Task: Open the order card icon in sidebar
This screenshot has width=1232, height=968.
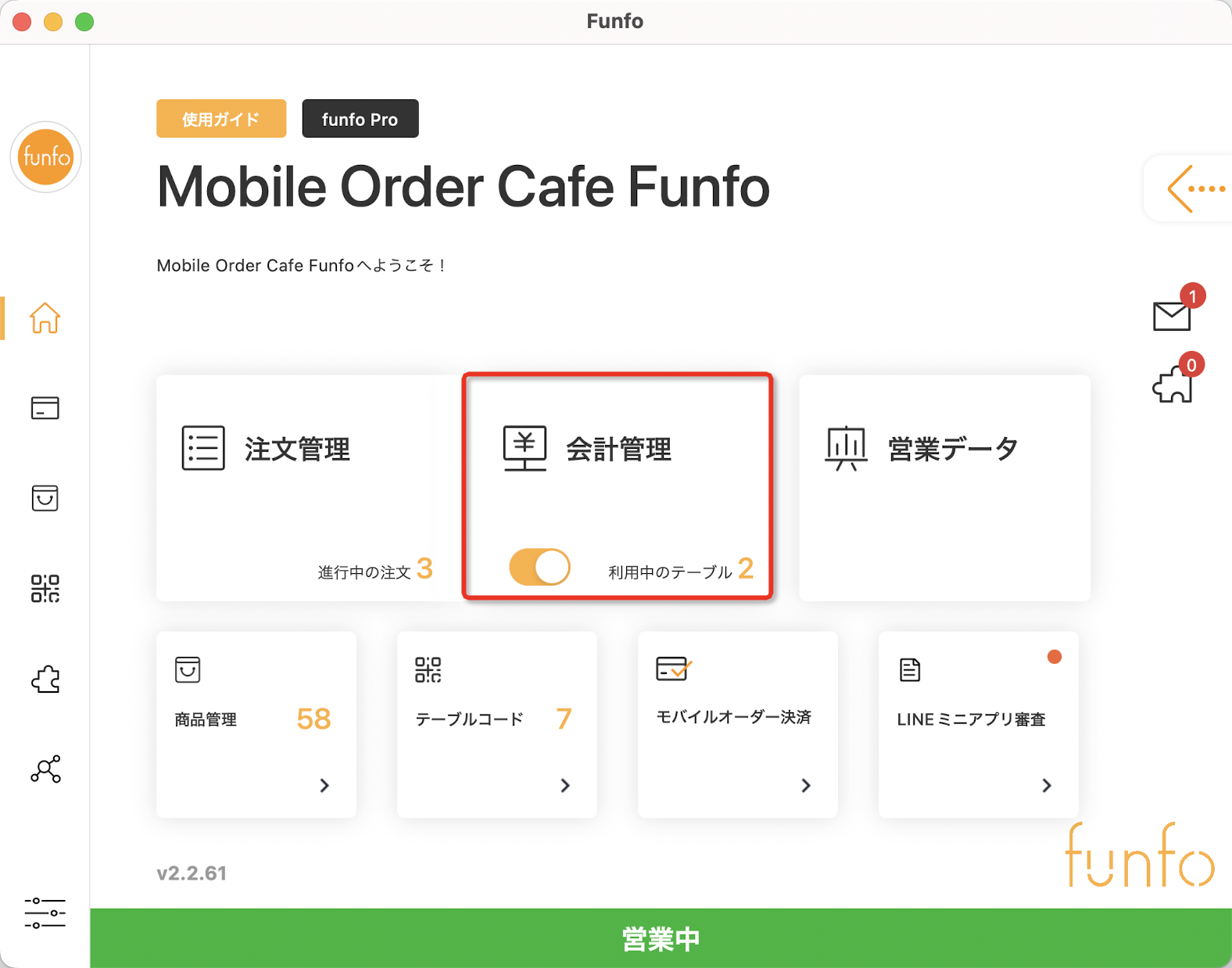Action: click(x=45, y=408)
